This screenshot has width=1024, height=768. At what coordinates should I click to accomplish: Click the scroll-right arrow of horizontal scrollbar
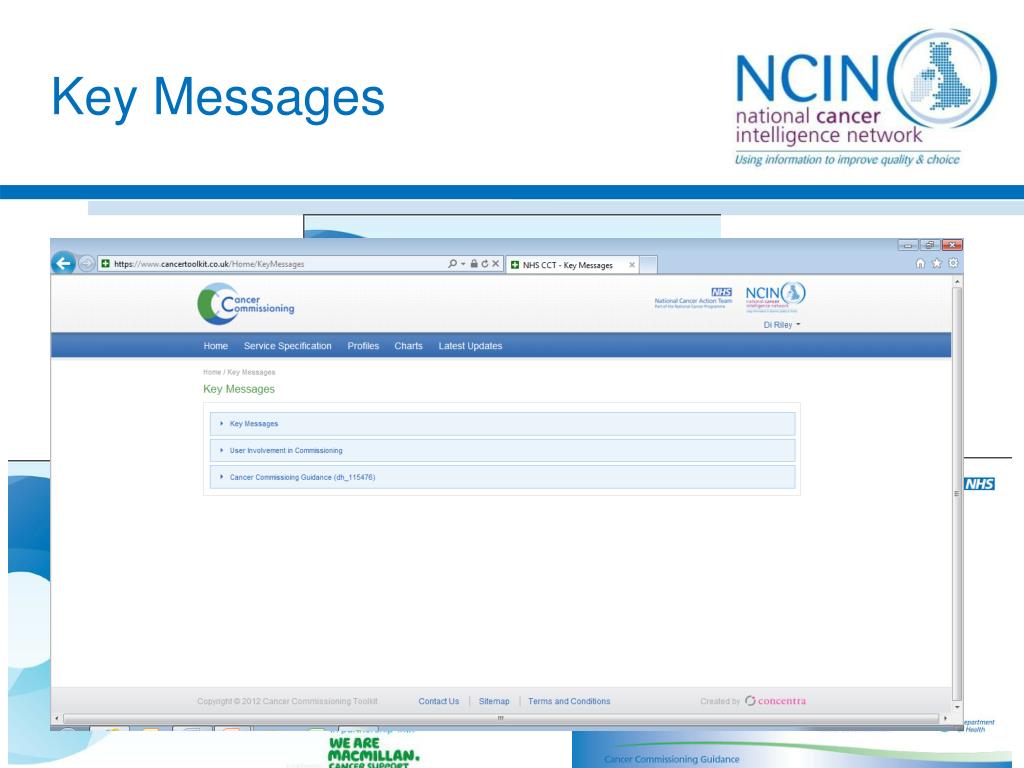point(945,718)
